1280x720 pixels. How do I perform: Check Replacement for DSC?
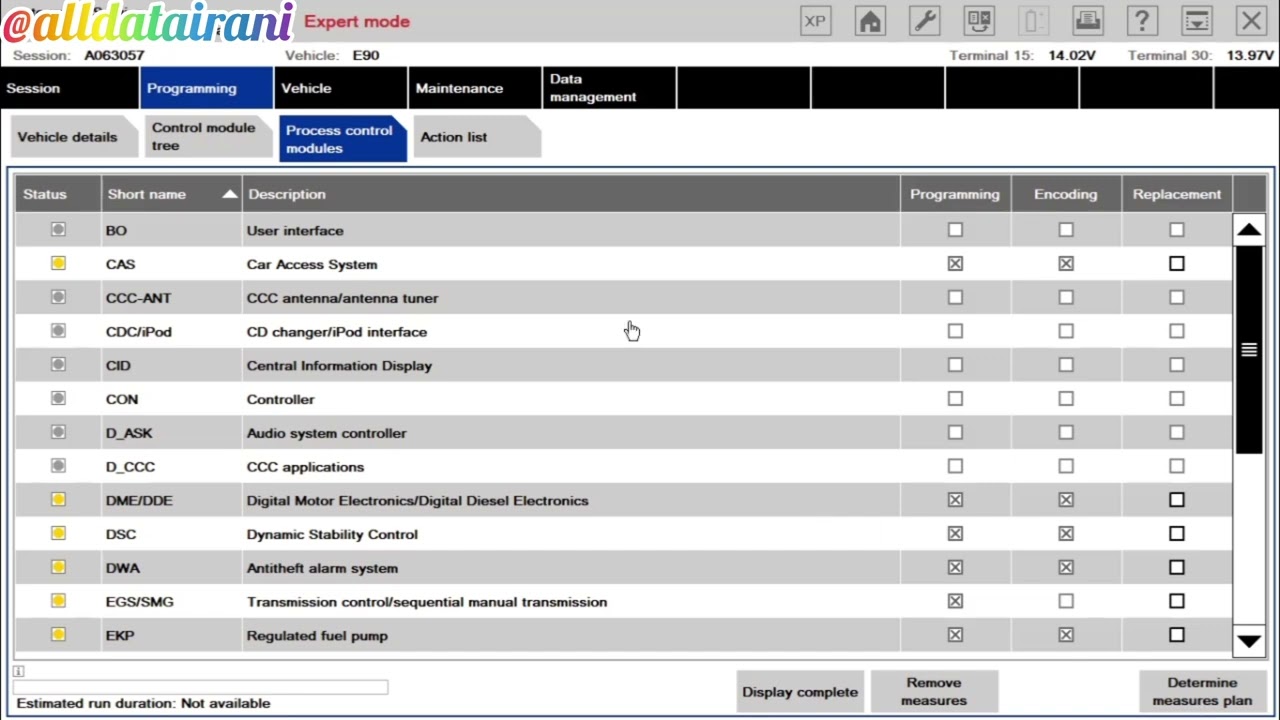[1176, 534]
